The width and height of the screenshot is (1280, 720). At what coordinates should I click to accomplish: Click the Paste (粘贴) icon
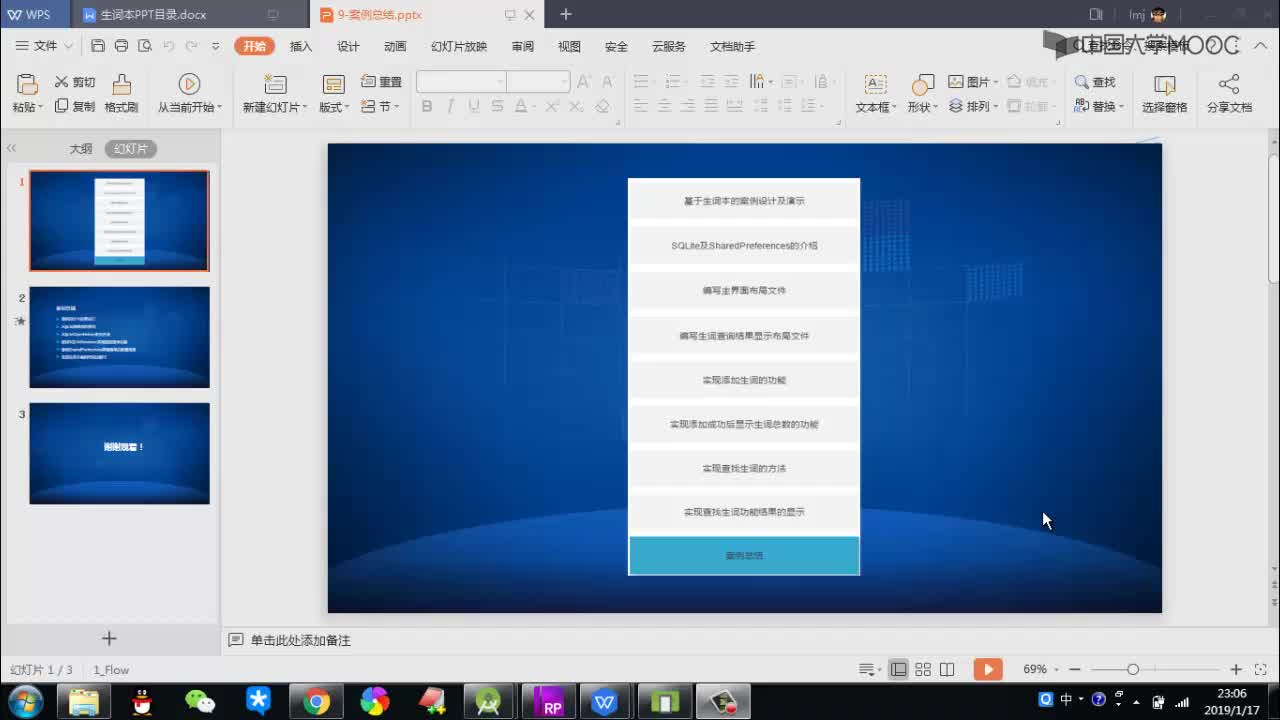[x=27, y=84]
